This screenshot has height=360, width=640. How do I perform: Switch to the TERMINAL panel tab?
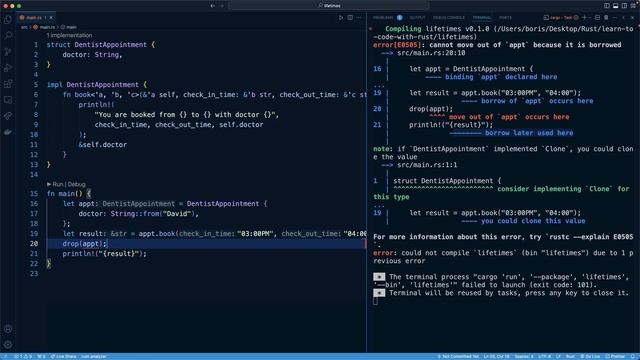482,18
